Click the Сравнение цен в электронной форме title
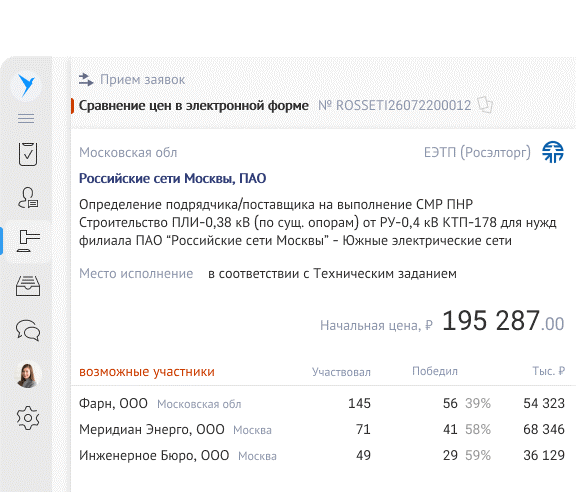This screenshot has height=492, width=576. [x=194, y=105]
